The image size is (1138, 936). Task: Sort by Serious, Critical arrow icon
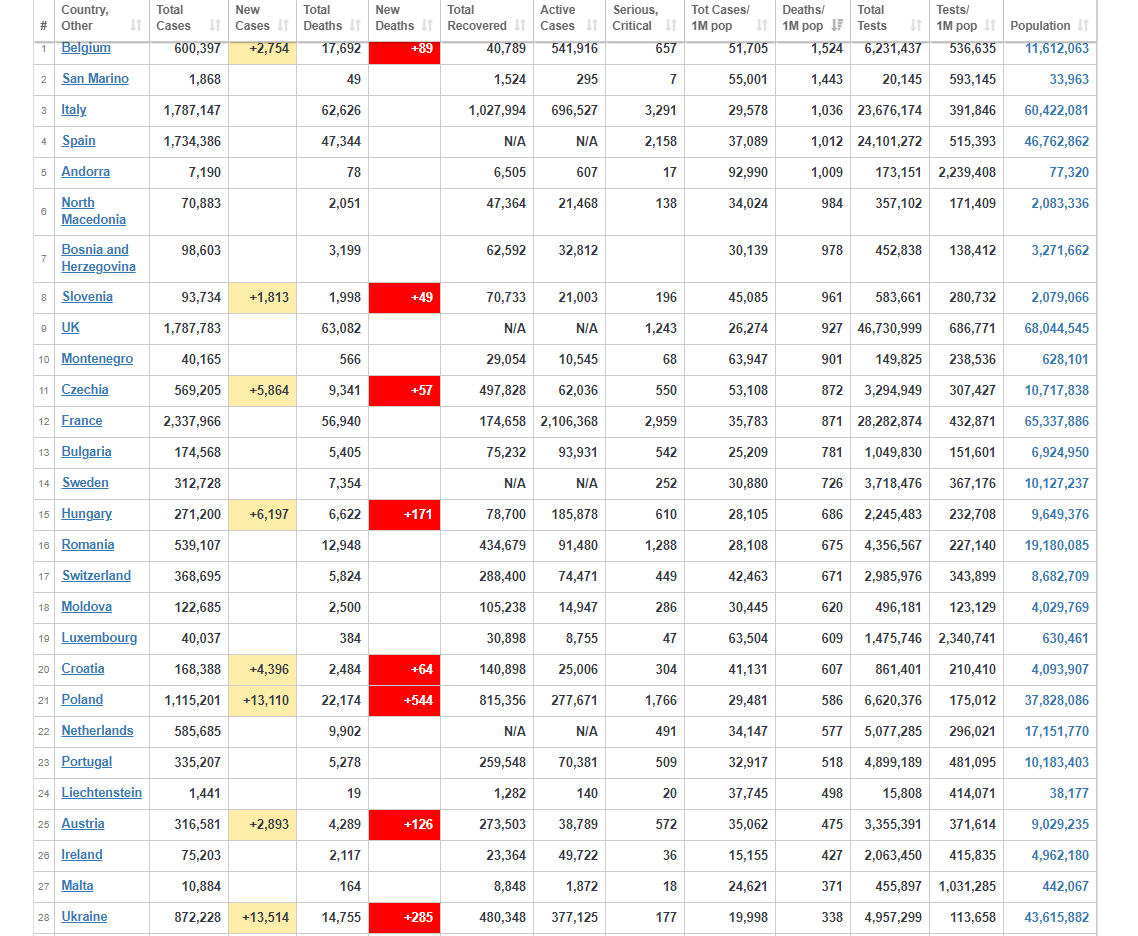[672, 26]
